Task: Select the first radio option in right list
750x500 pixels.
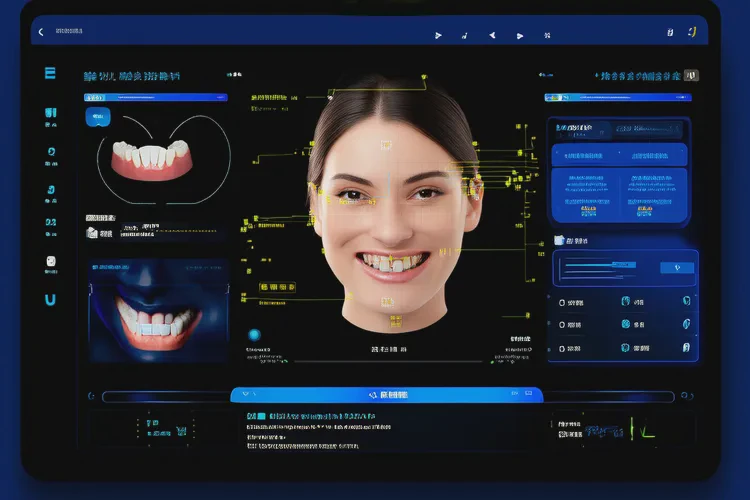Action: [562, 302]
